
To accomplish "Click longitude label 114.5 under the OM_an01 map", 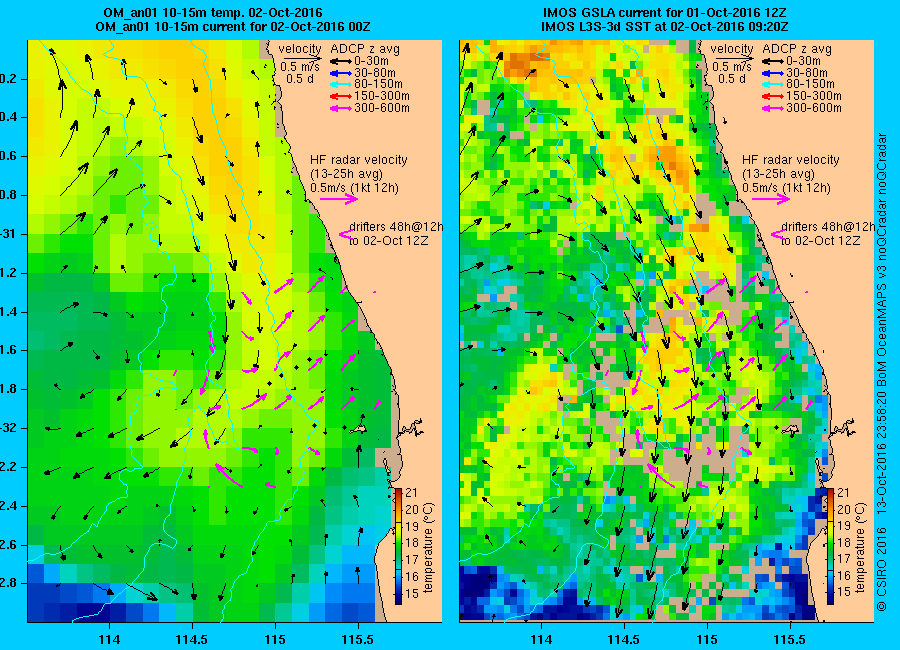I will pos(192,640).
